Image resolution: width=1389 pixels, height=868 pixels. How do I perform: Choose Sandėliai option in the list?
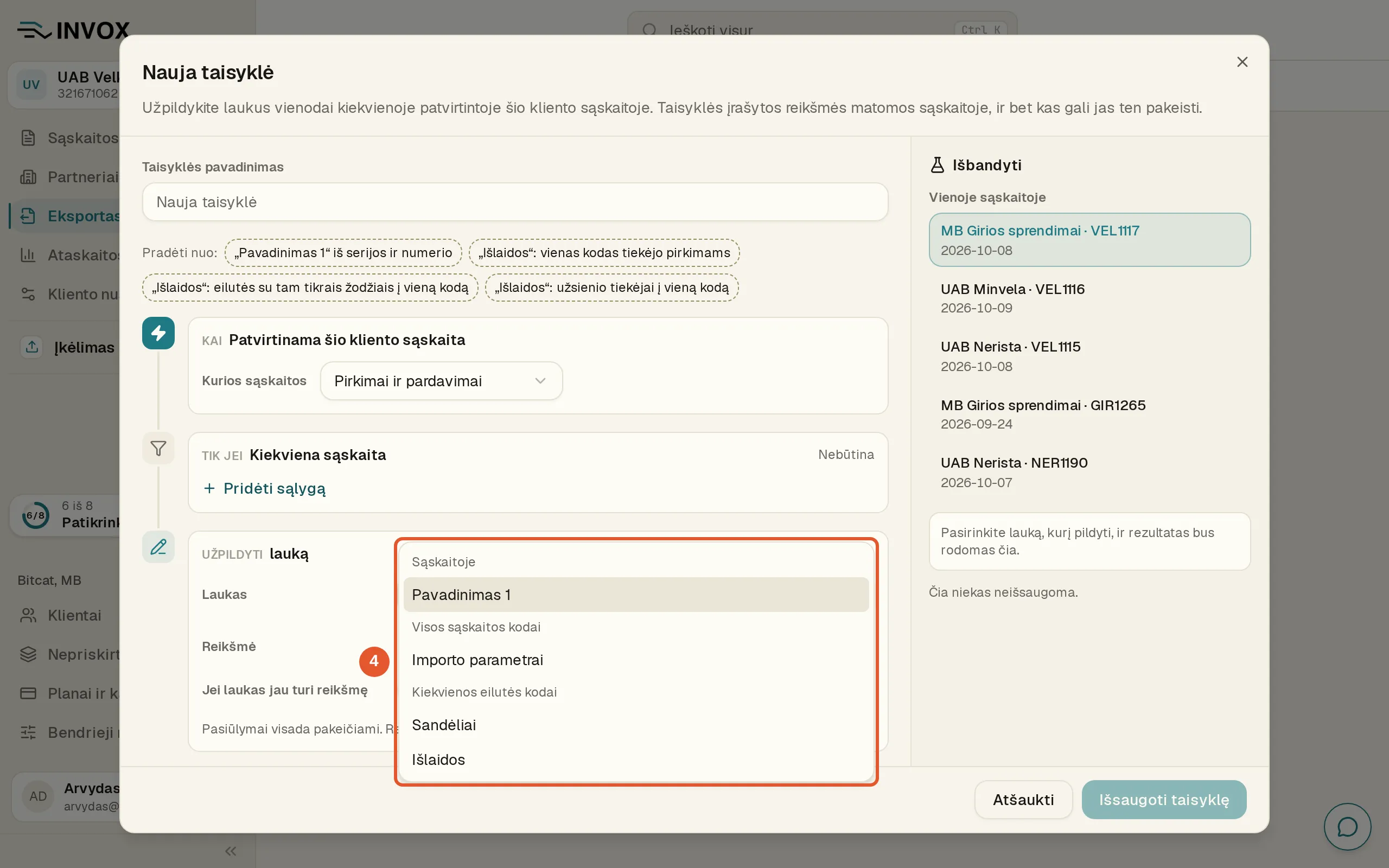pos(636,725)
